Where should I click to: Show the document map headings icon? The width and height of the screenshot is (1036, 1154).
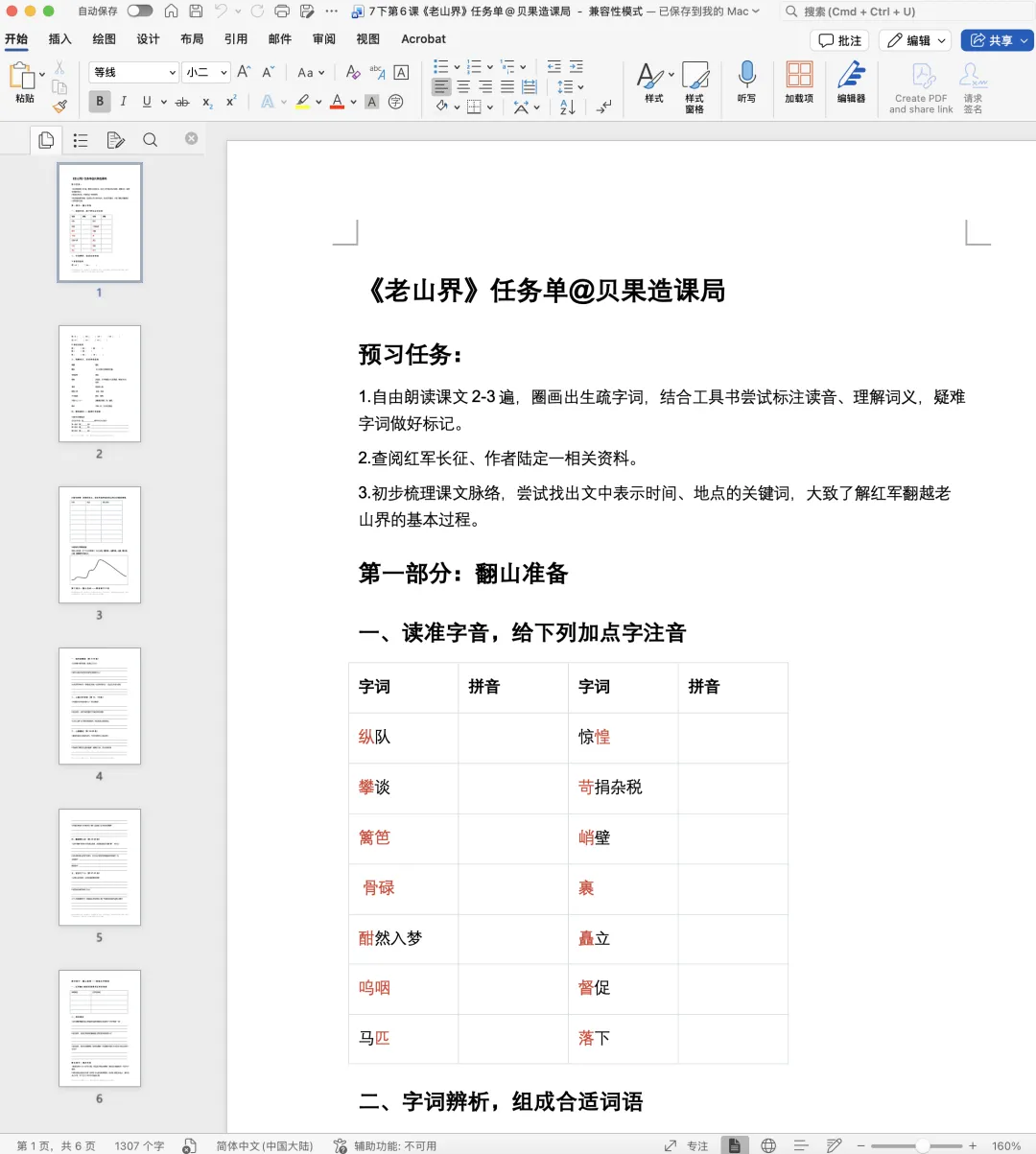click(x=81, y=140)
